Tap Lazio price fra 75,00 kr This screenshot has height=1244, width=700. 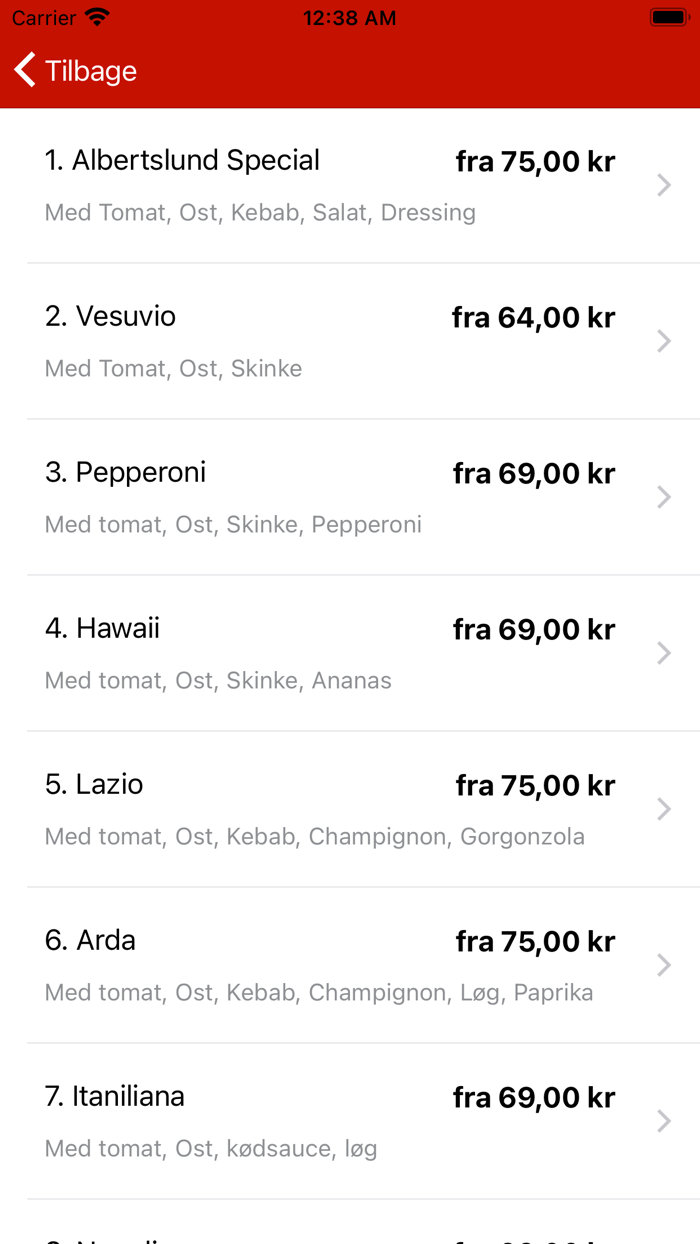(x=535, y=786)
